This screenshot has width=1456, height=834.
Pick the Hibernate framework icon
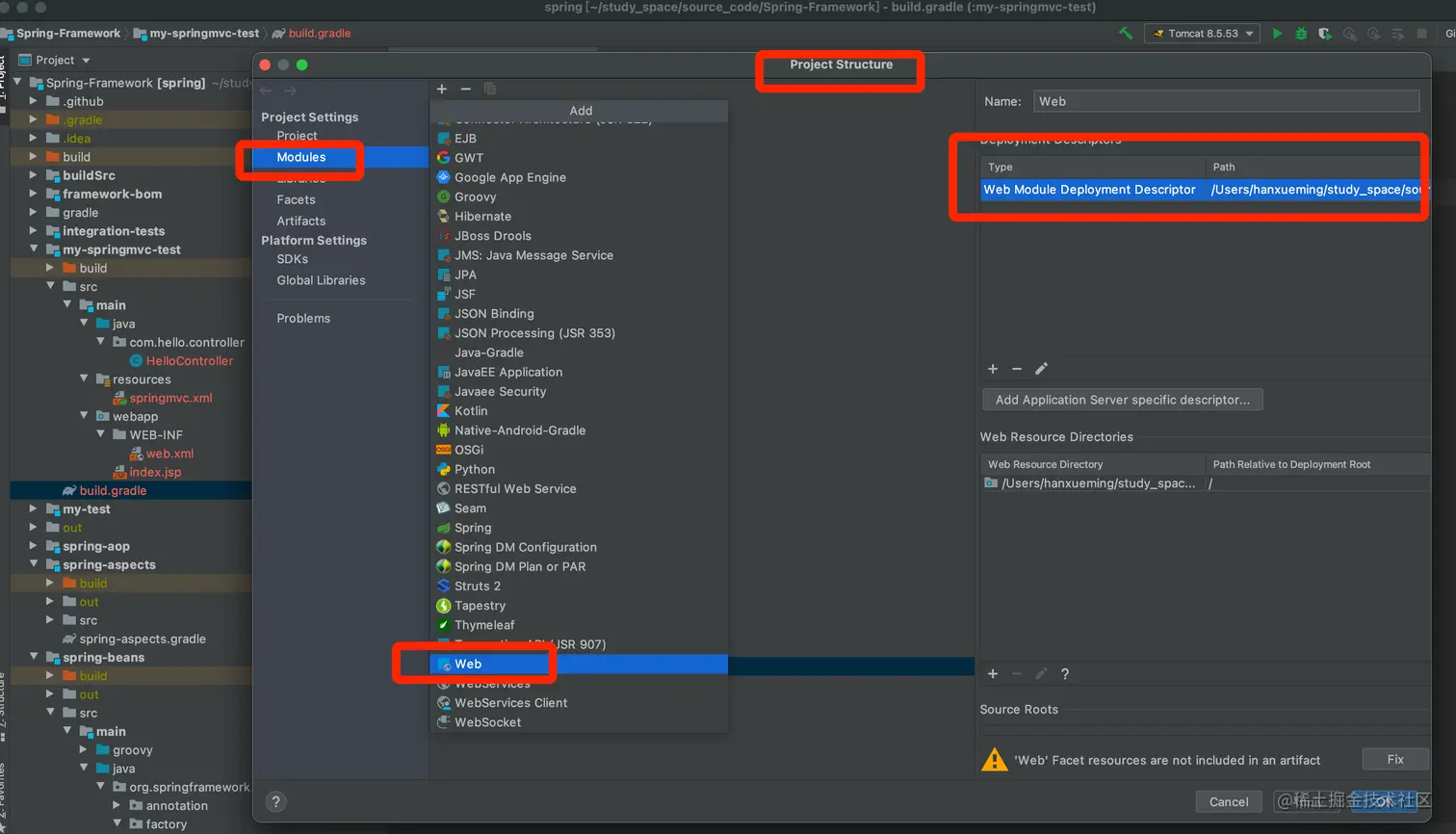click(444, 217)
